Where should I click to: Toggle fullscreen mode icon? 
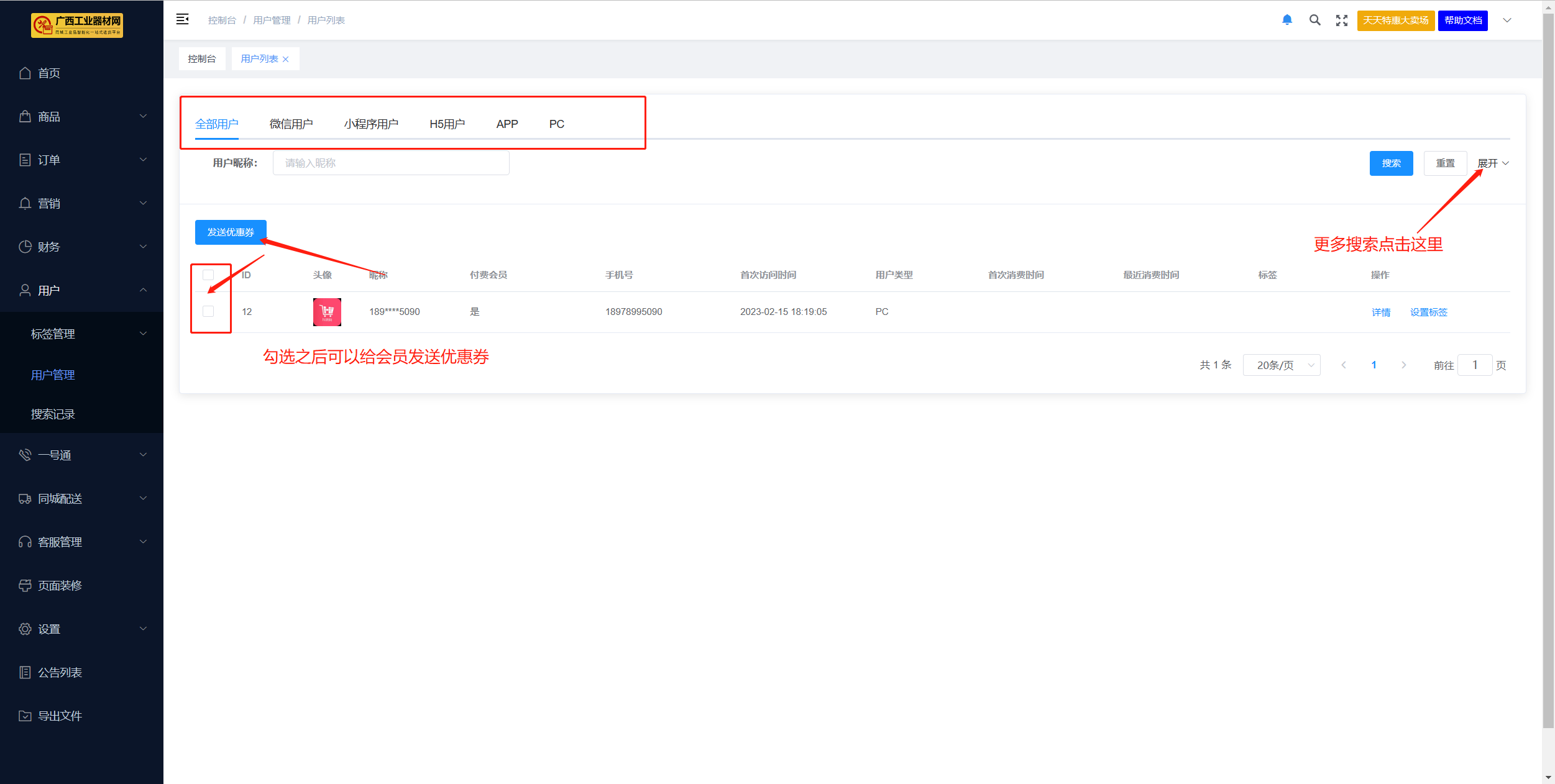[1342, 20]
